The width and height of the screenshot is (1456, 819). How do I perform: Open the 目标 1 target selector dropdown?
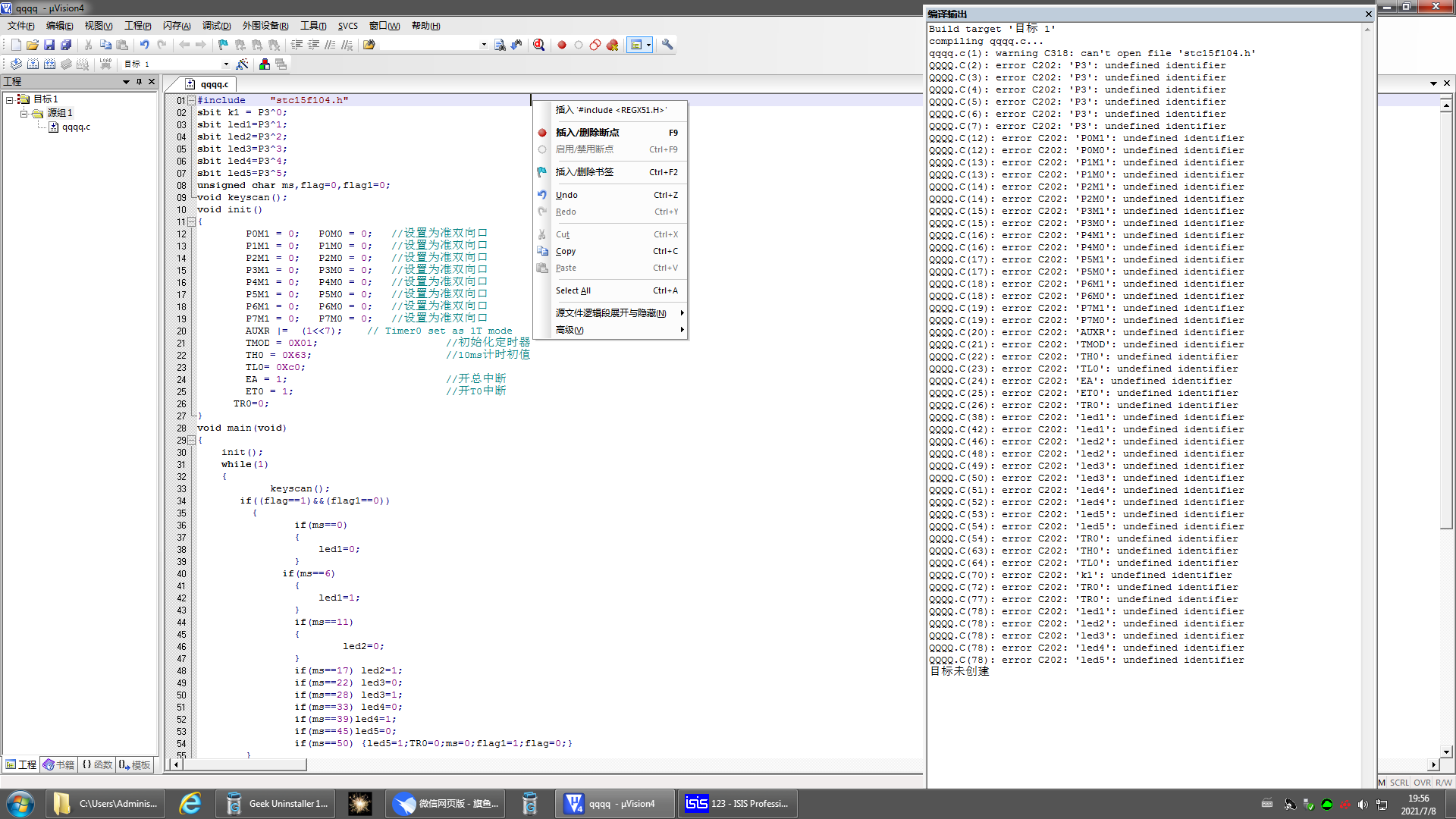click(x=225, y=64)
